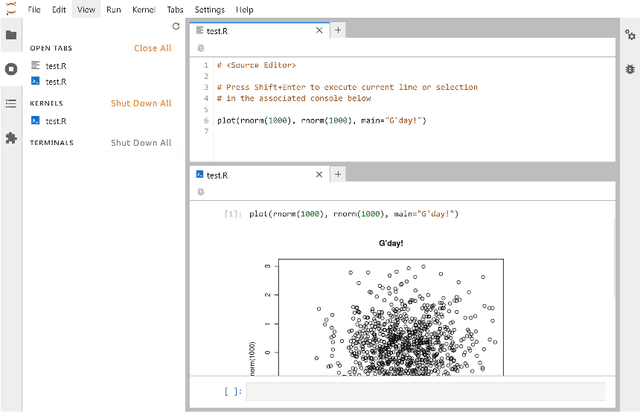Expand the TERMINALS section header
Viewport: 640px width, 412px height.
[x=52, y=143]
